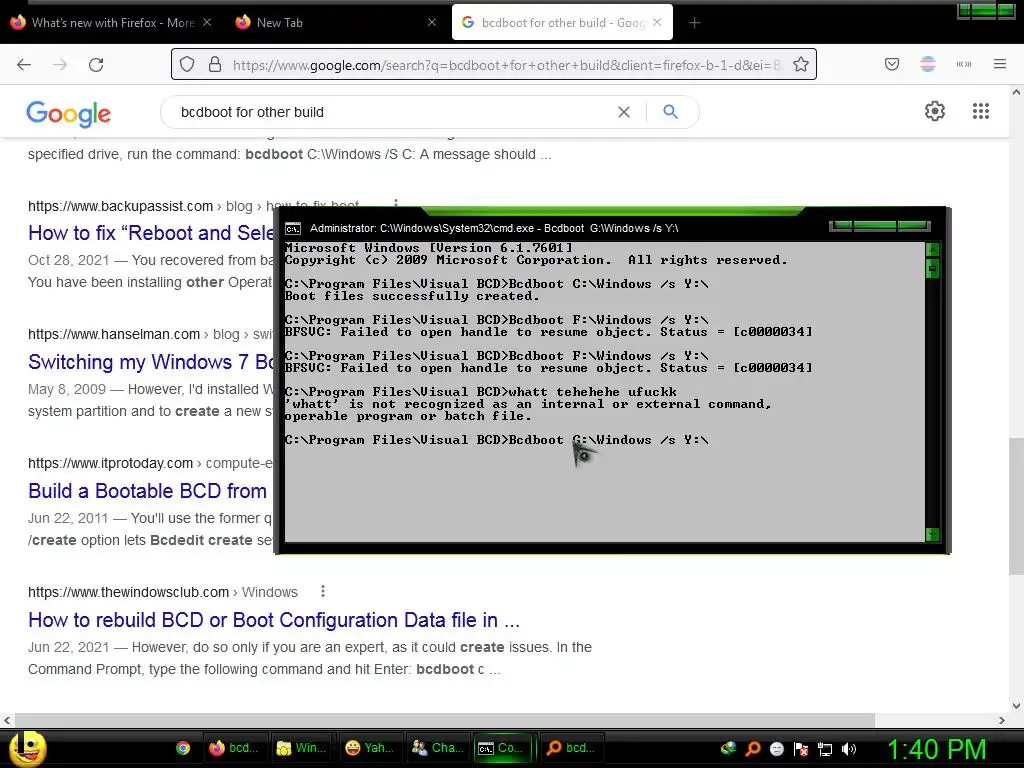
Task: Go back using the Firefox back arrow
Action: coord(24,65)
